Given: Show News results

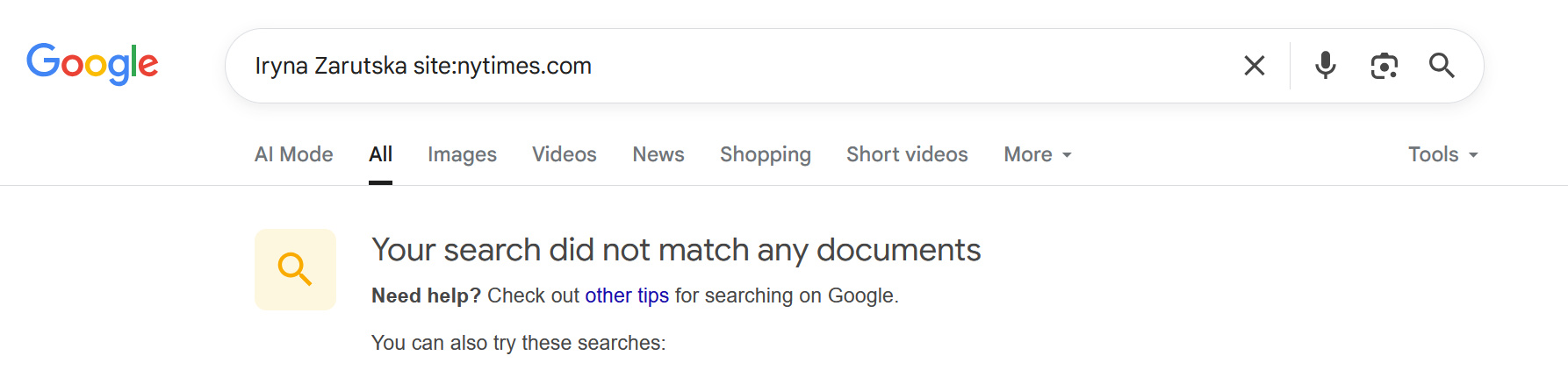Looking at the screenshot, I should click(x=658, y=154).
